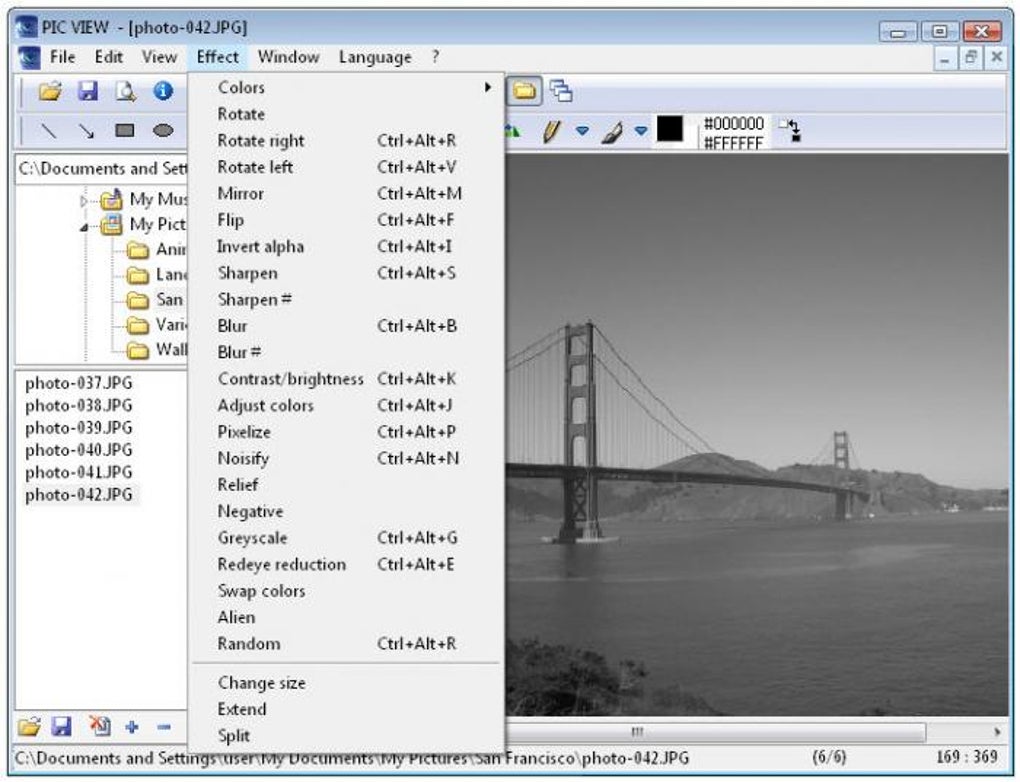Select the filled ellipse shape tool
Image resolution: width=1020 pixels, height=782 pixels.
162,130
